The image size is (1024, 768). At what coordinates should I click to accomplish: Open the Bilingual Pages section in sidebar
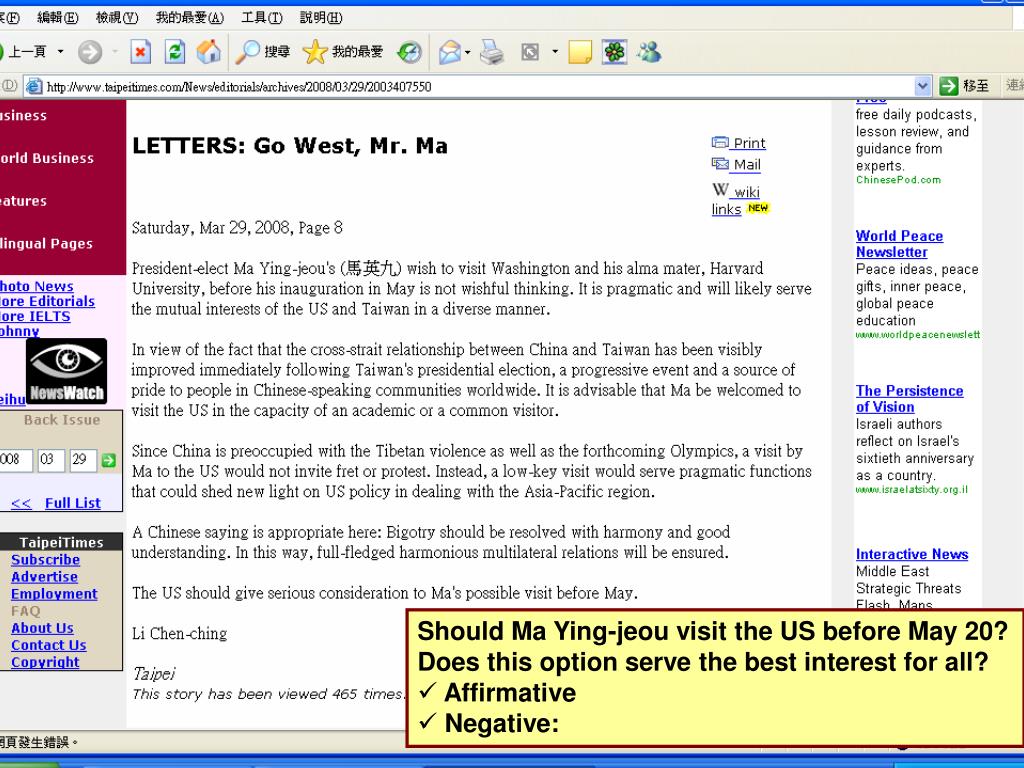(46, 244)
